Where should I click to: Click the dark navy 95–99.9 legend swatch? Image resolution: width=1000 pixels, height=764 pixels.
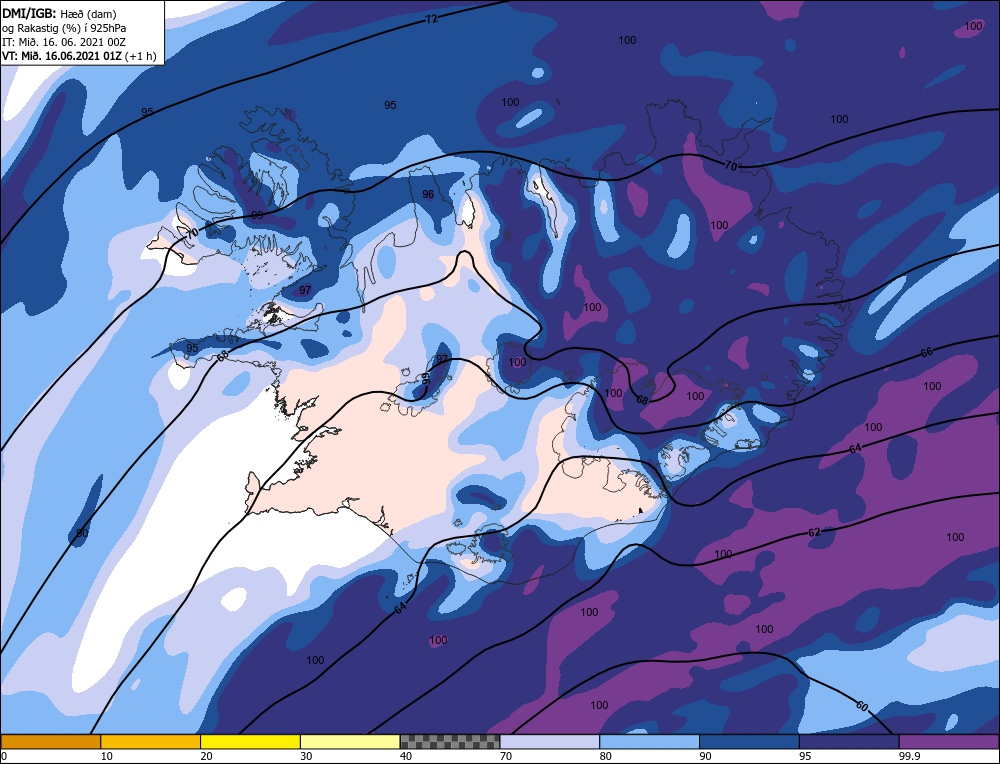pos(849,741)
